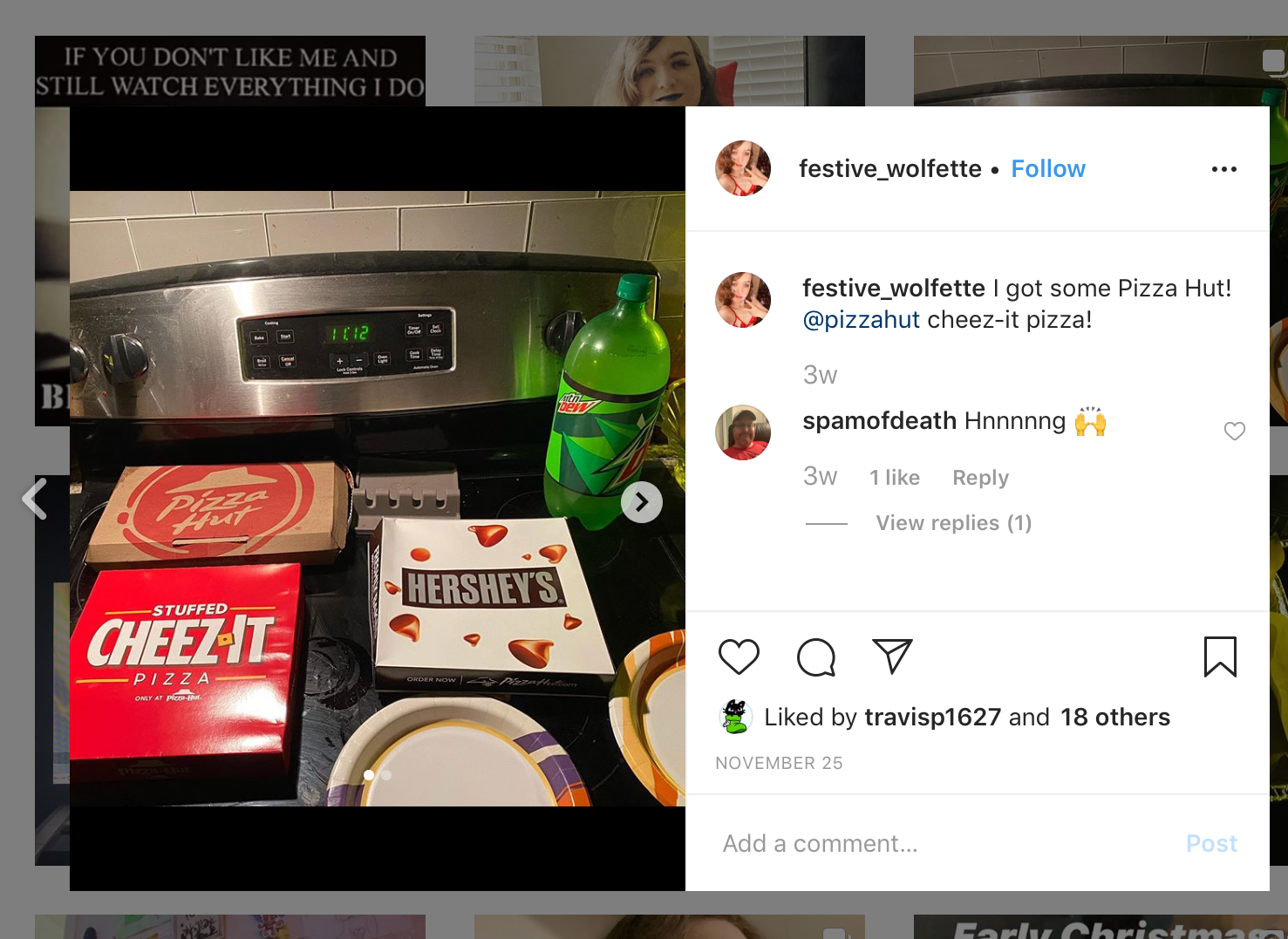1288x939 pixels.
Task: Go to the previous post with the left arrow
Action: click(x=34, y=499)
